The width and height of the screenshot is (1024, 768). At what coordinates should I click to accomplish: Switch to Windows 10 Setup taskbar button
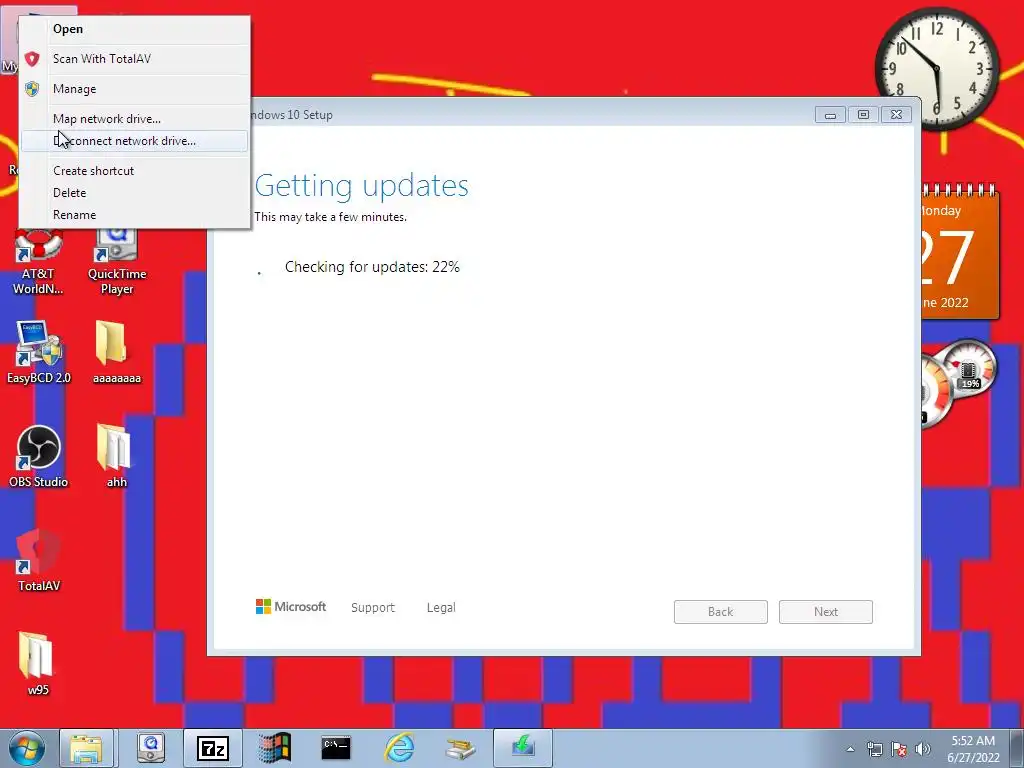point(523,748)
